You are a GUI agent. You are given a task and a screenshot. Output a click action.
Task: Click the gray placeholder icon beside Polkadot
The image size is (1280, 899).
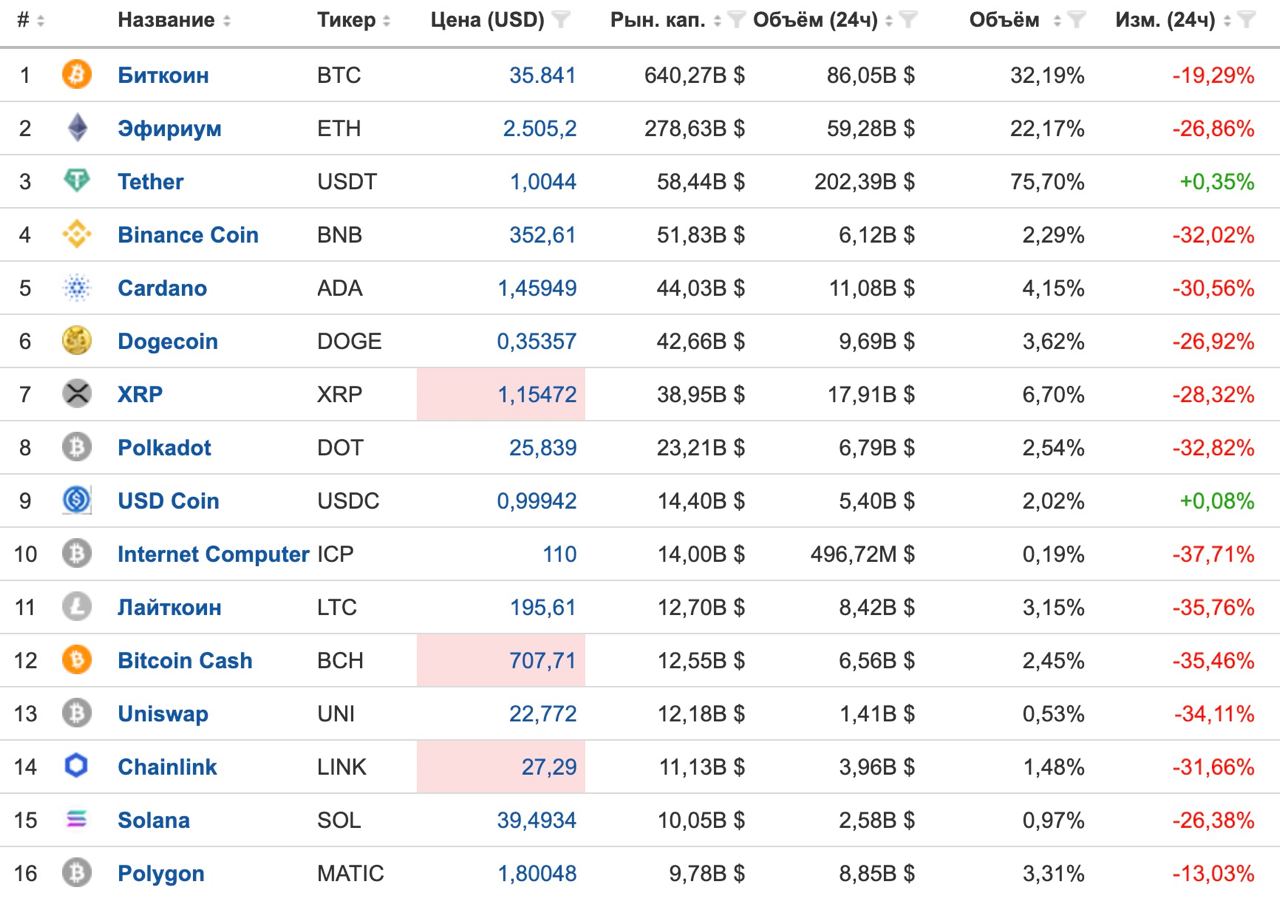(x=76, y=447)
